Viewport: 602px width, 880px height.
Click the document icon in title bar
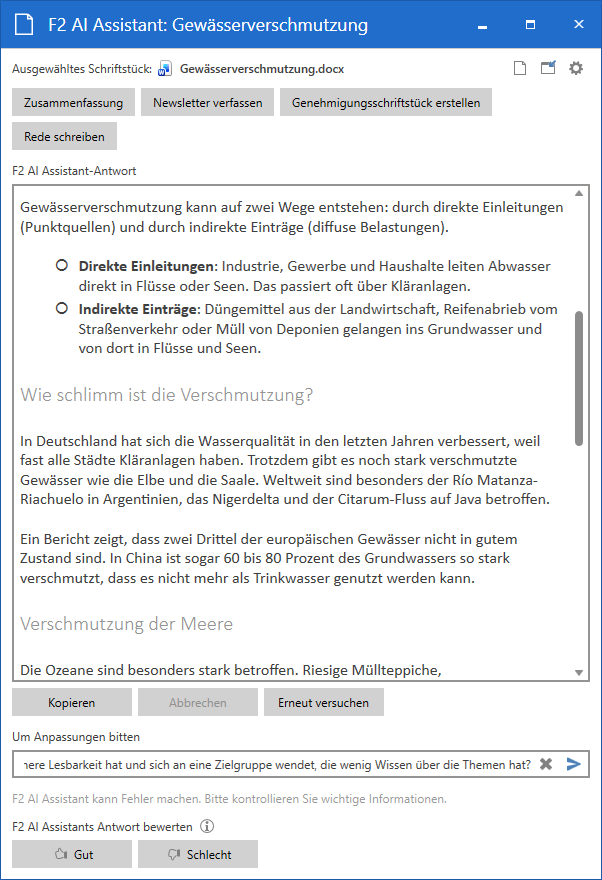click(24, 25)
